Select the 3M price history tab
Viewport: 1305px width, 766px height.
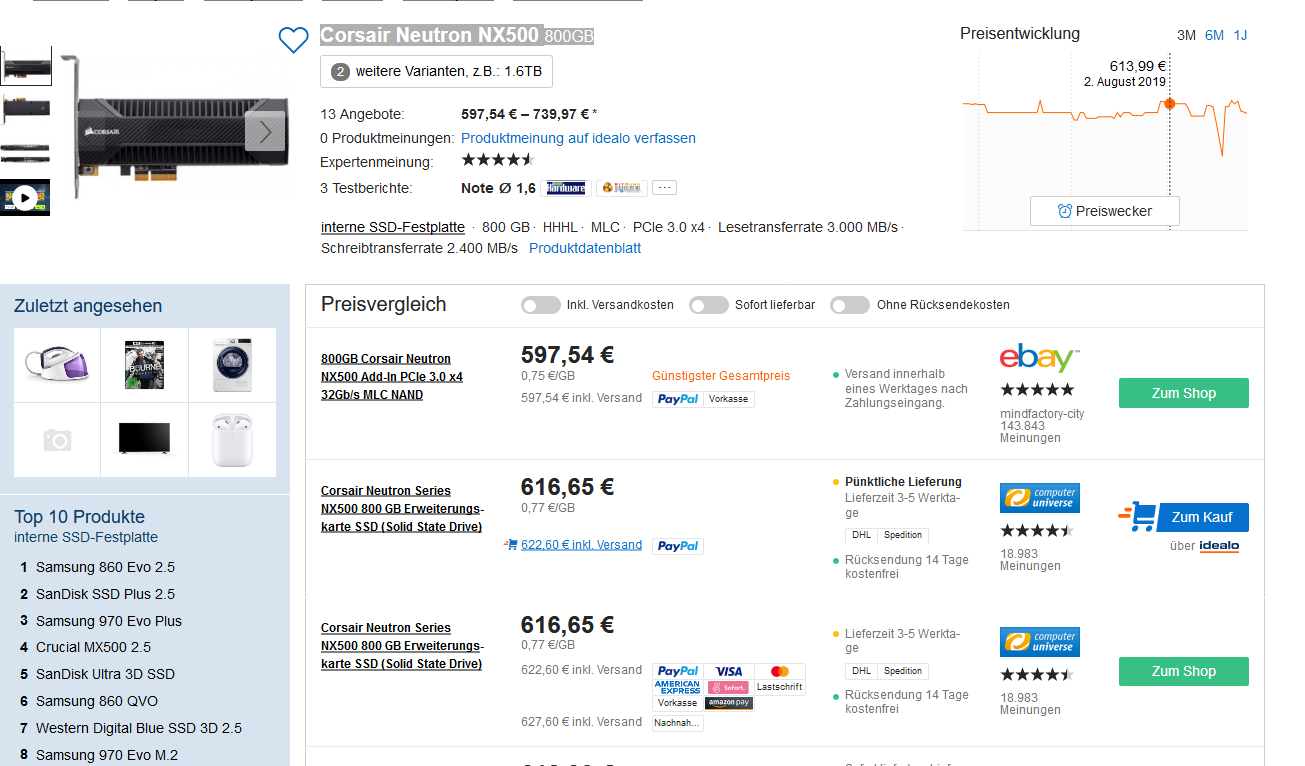pyautogui.click(x=1186, y=35)
